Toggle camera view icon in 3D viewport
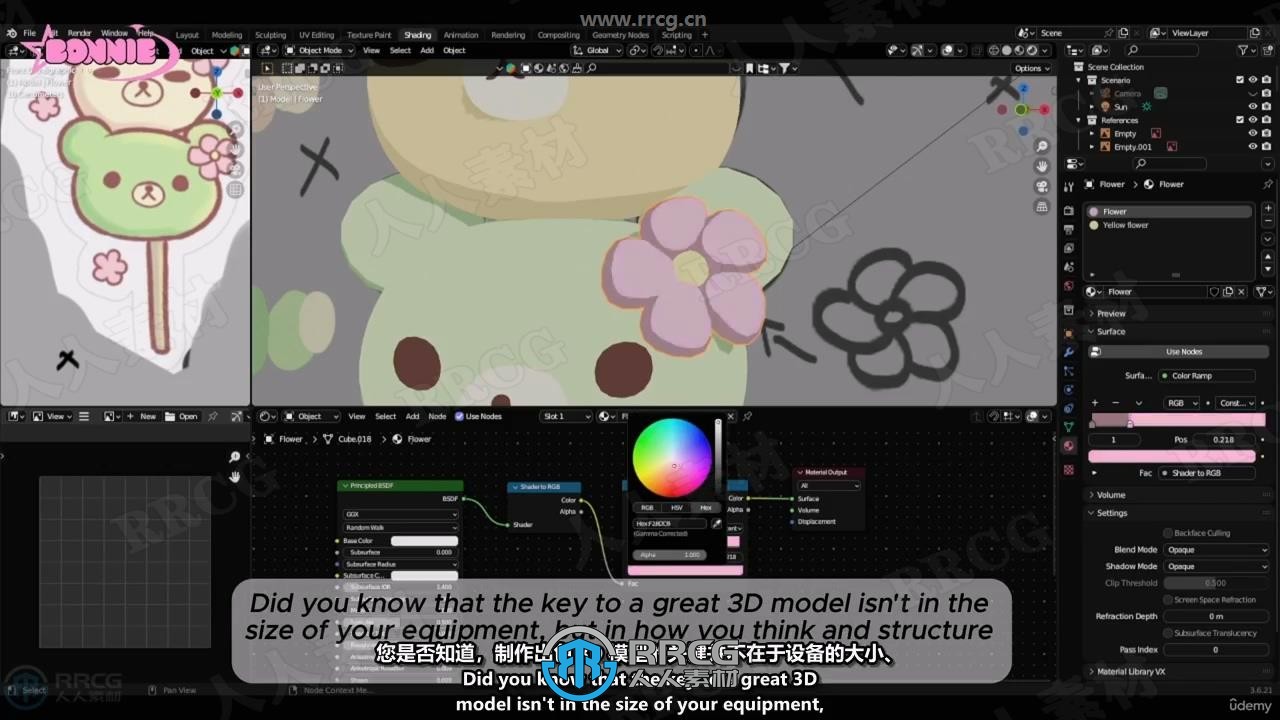 [x=1042, y=186]
